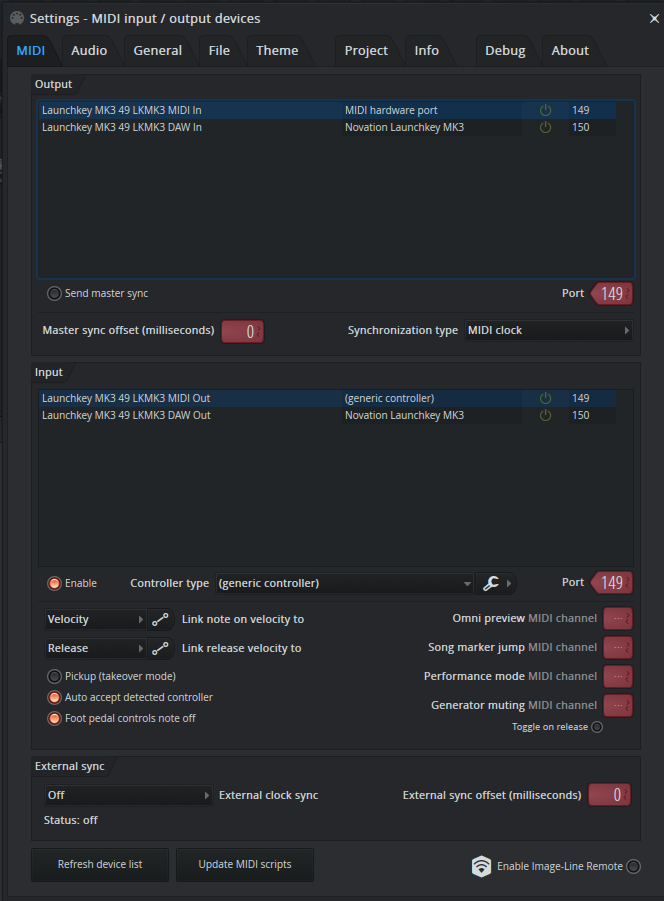The width and height of the screenshot is (664, 901).
Task: Click Master sync offset value field
Action: click(x=242, y=332)
